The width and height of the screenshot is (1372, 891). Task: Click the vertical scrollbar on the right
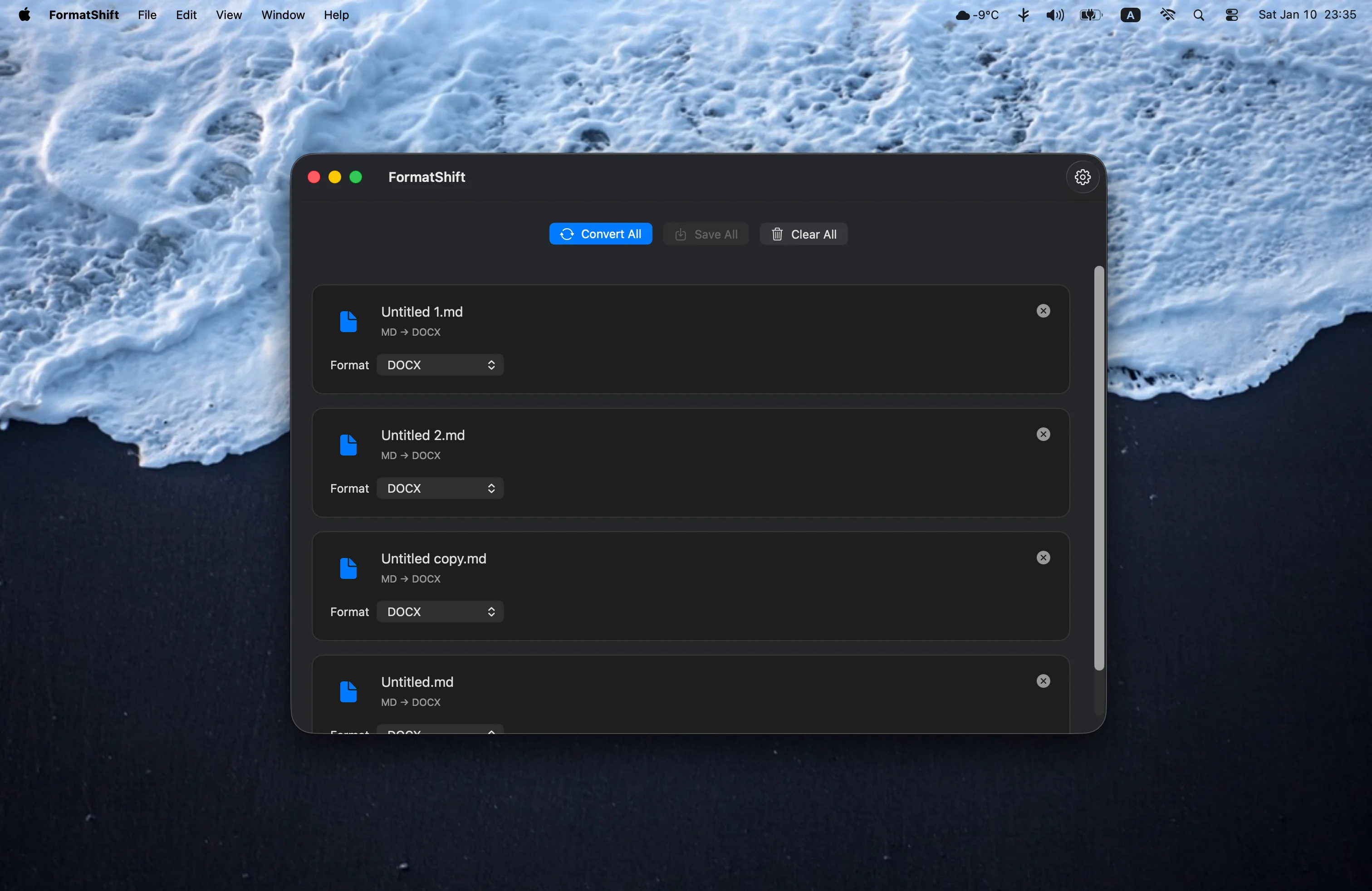(x=1098, y=473)
